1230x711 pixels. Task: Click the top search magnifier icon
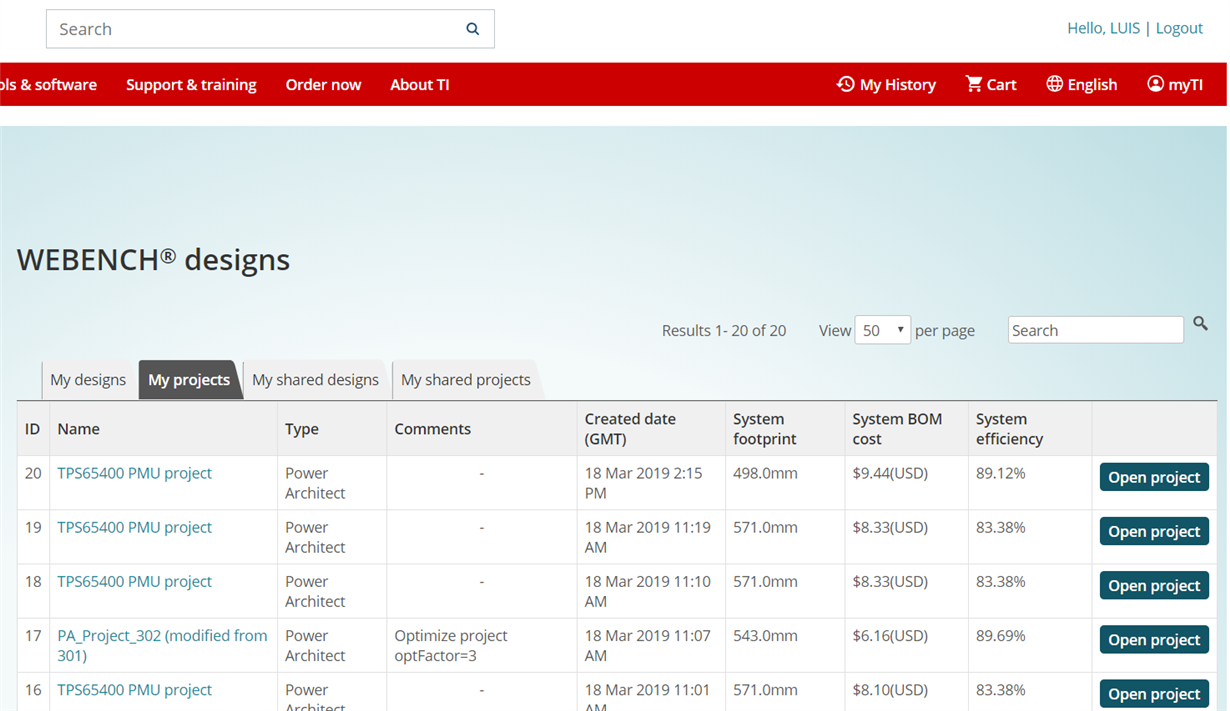473,29
